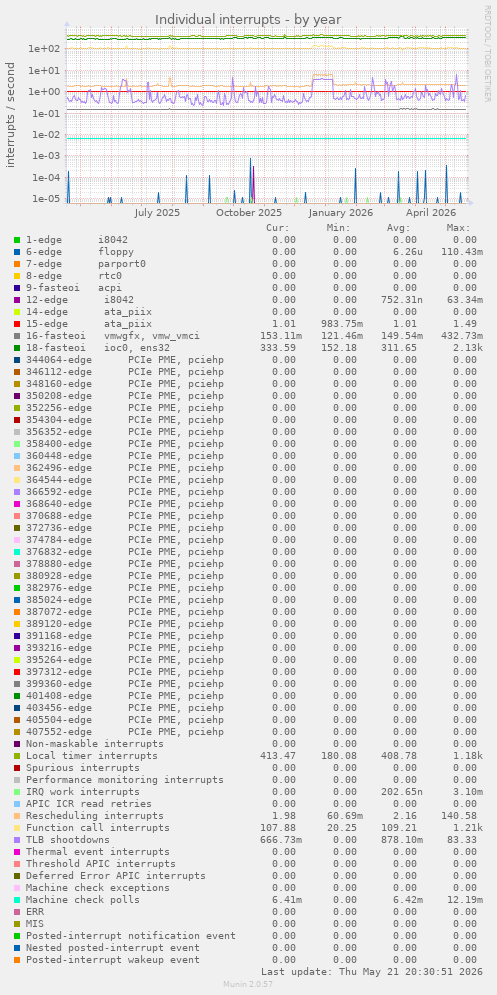Click the cyan Machine check polls swatch
The height and width of the screenshot is (995, 497).
(17, 900)
